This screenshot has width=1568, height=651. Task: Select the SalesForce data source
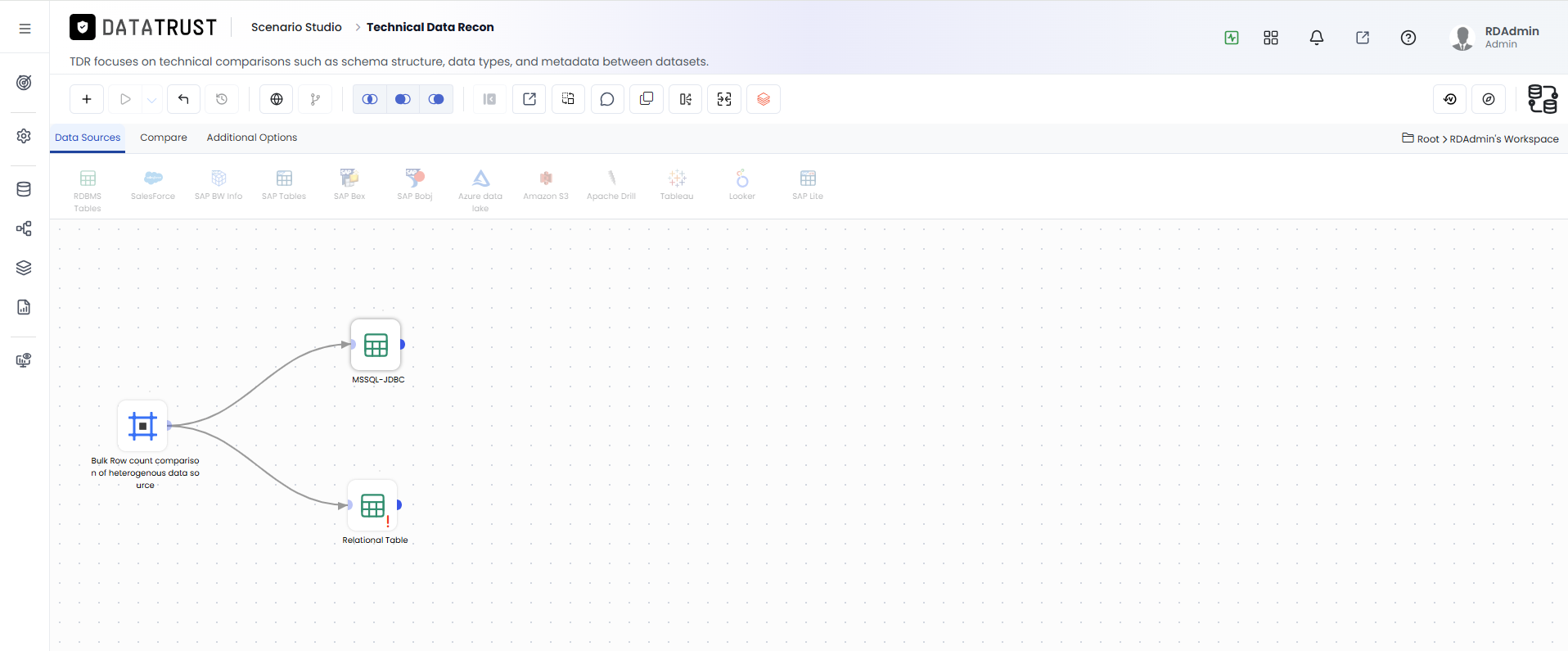point(153,185)
